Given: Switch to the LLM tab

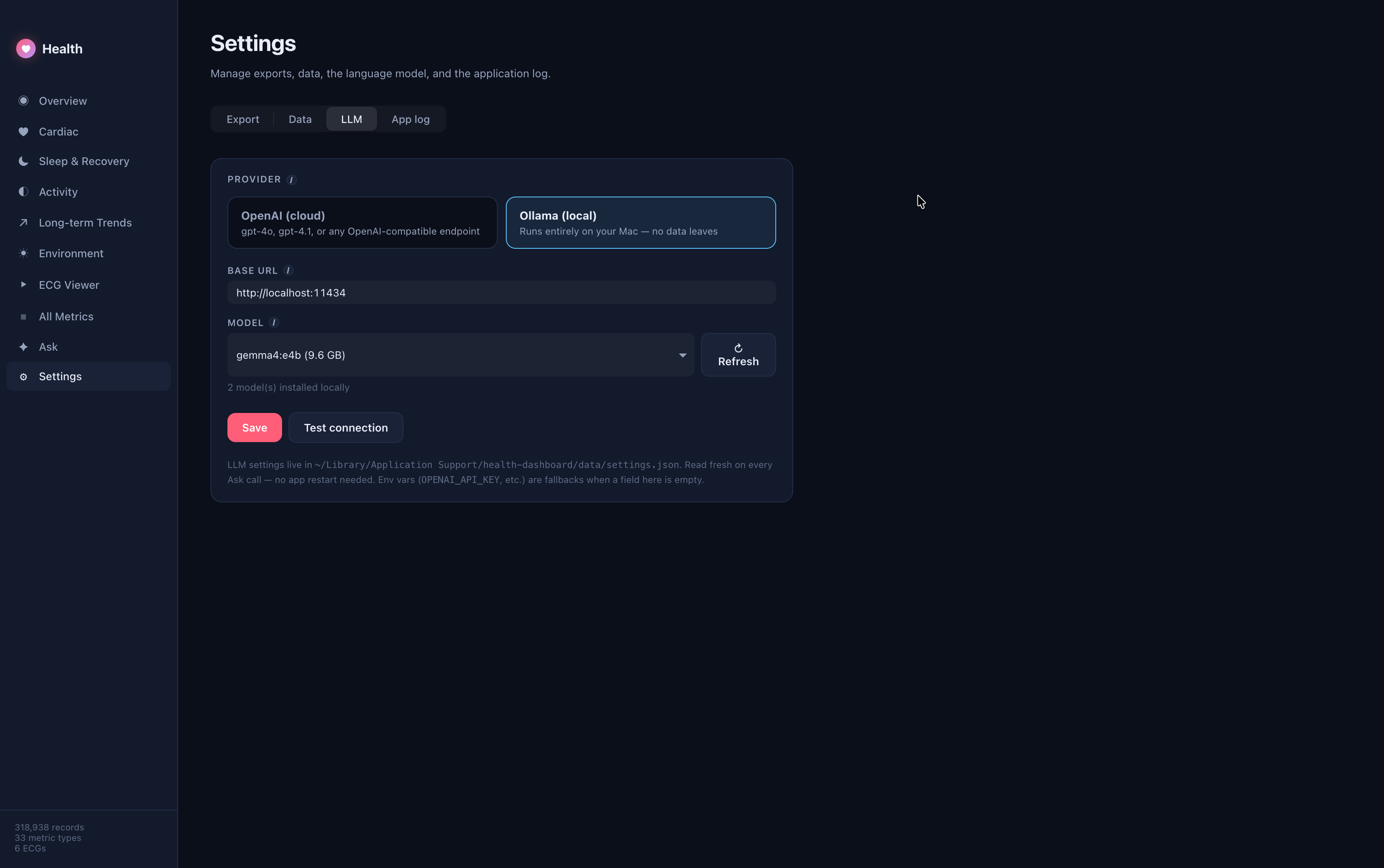Looking at the screenshot, I should 351,119.
